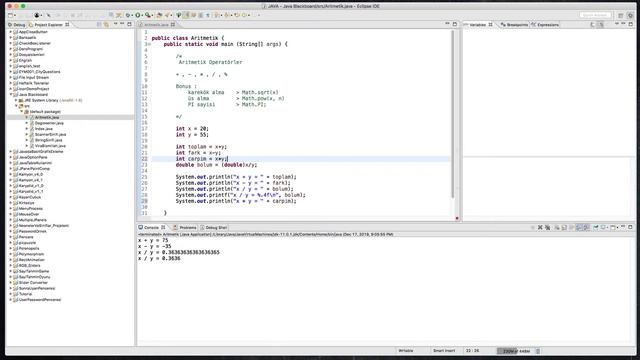Minimize the Console panel
Viewport: 640px width, 360px height.
click(x=623, y=227)
